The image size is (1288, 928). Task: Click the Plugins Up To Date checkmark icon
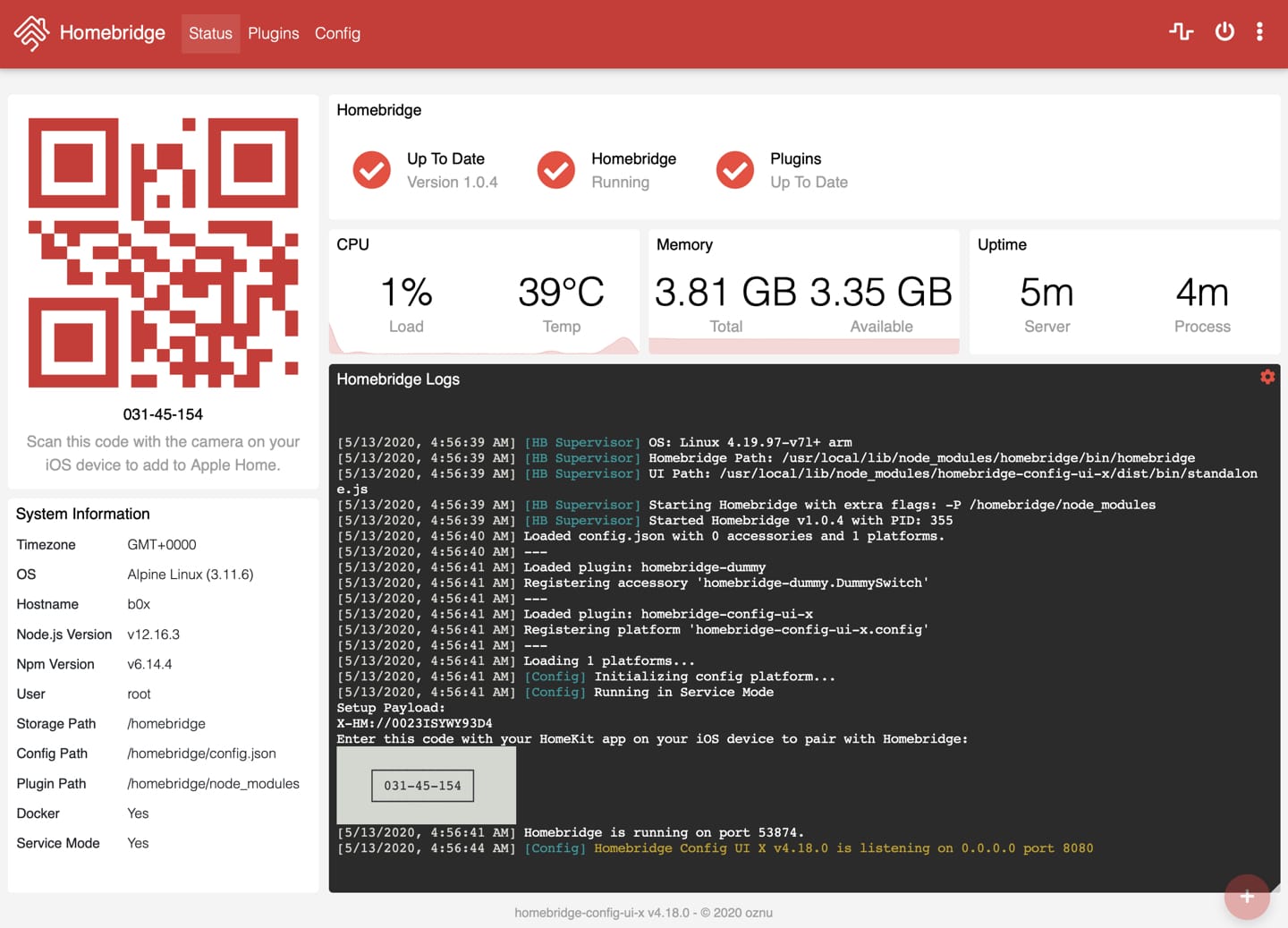pyautogui.click(x=734, y=169)
